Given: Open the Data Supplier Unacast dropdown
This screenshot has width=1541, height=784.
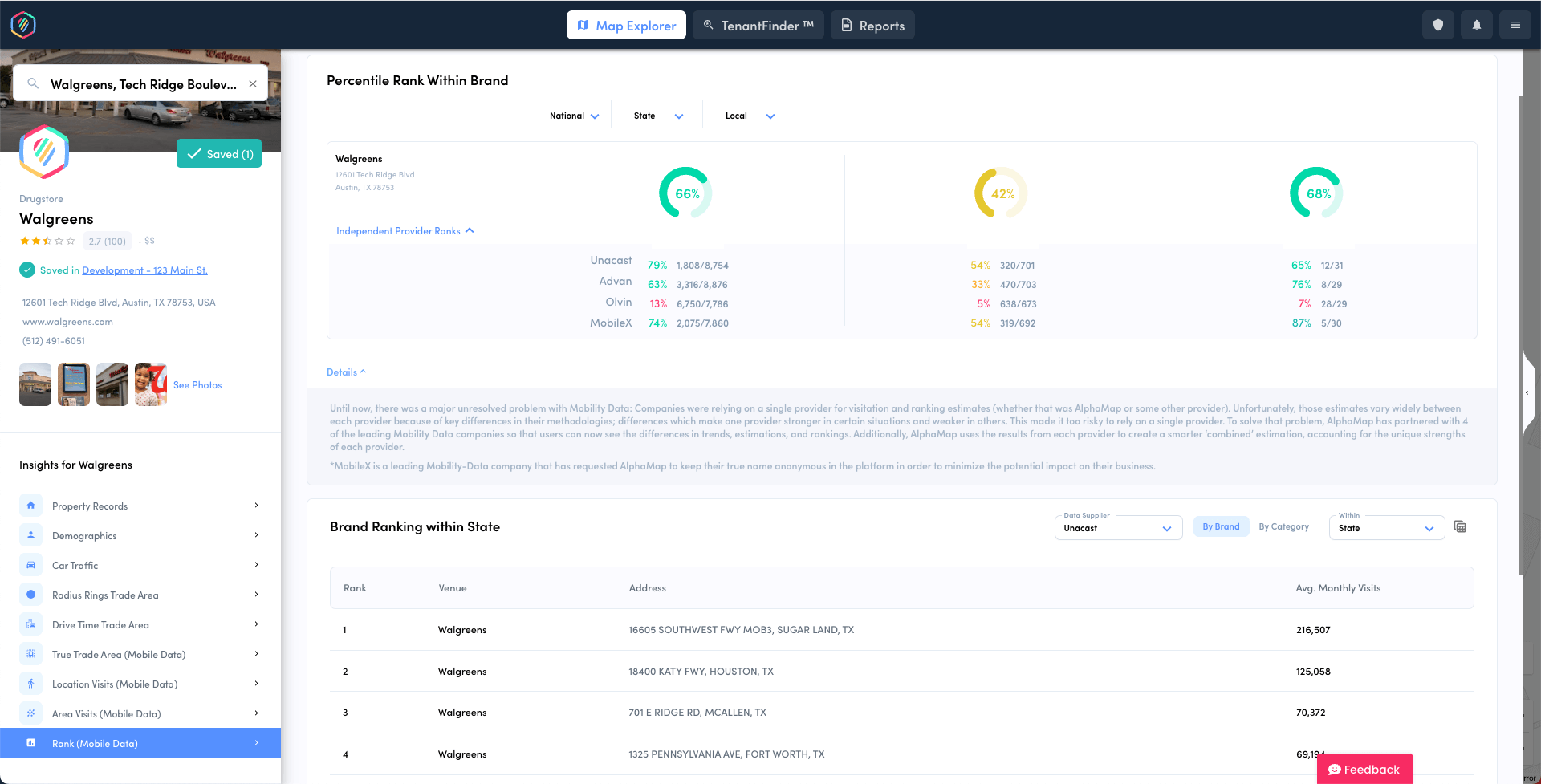Looking at the screenshot, I should point(1118,527).
